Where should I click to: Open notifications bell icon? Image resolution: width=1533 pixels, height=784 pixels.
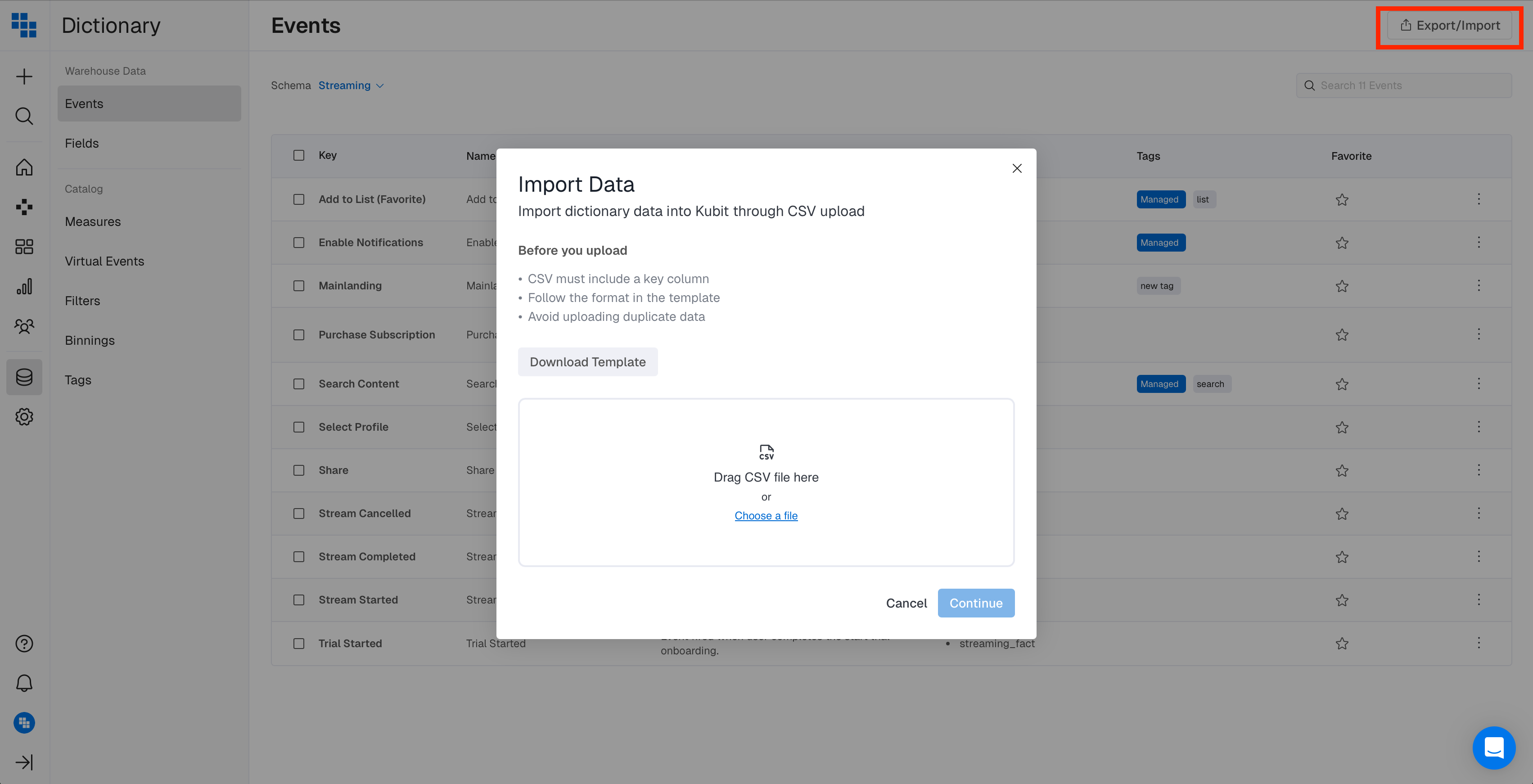(x=24, y=683)
